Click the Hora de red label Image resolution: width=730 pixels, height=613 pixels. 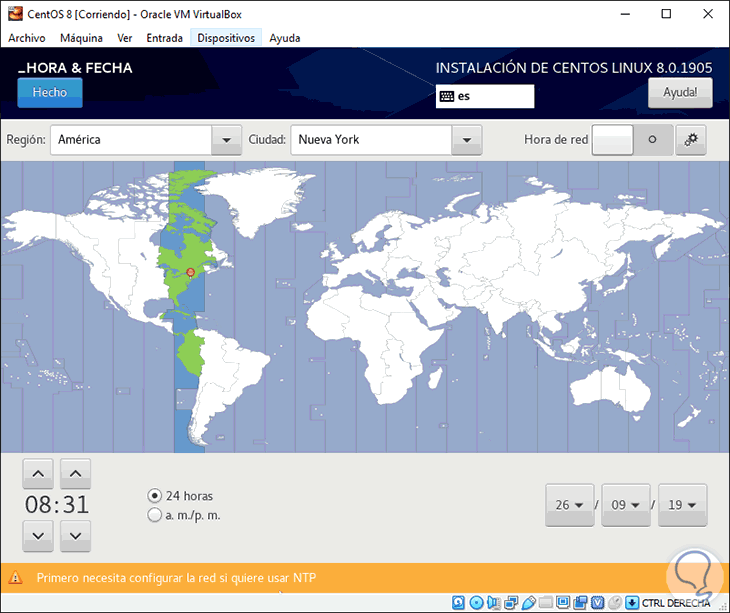pyautogui.click(x=556, y=140)
